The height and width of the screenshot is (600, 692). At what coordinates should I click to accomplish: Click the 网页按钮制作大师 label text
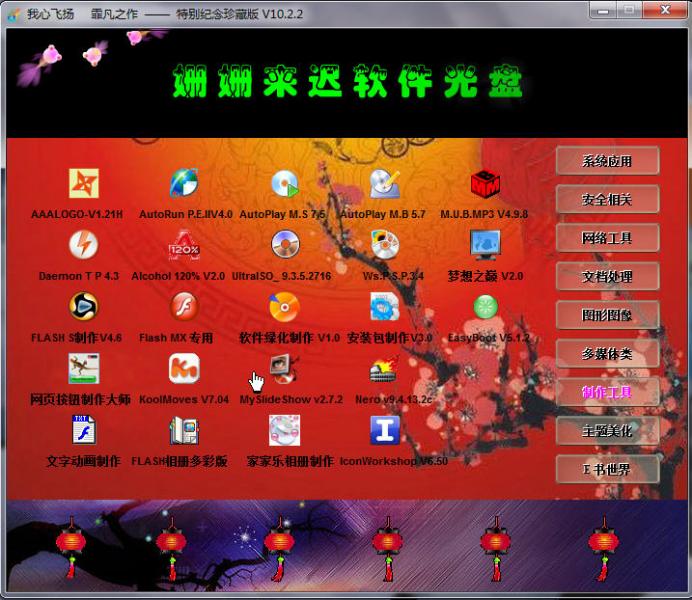(x=80, y=400)
